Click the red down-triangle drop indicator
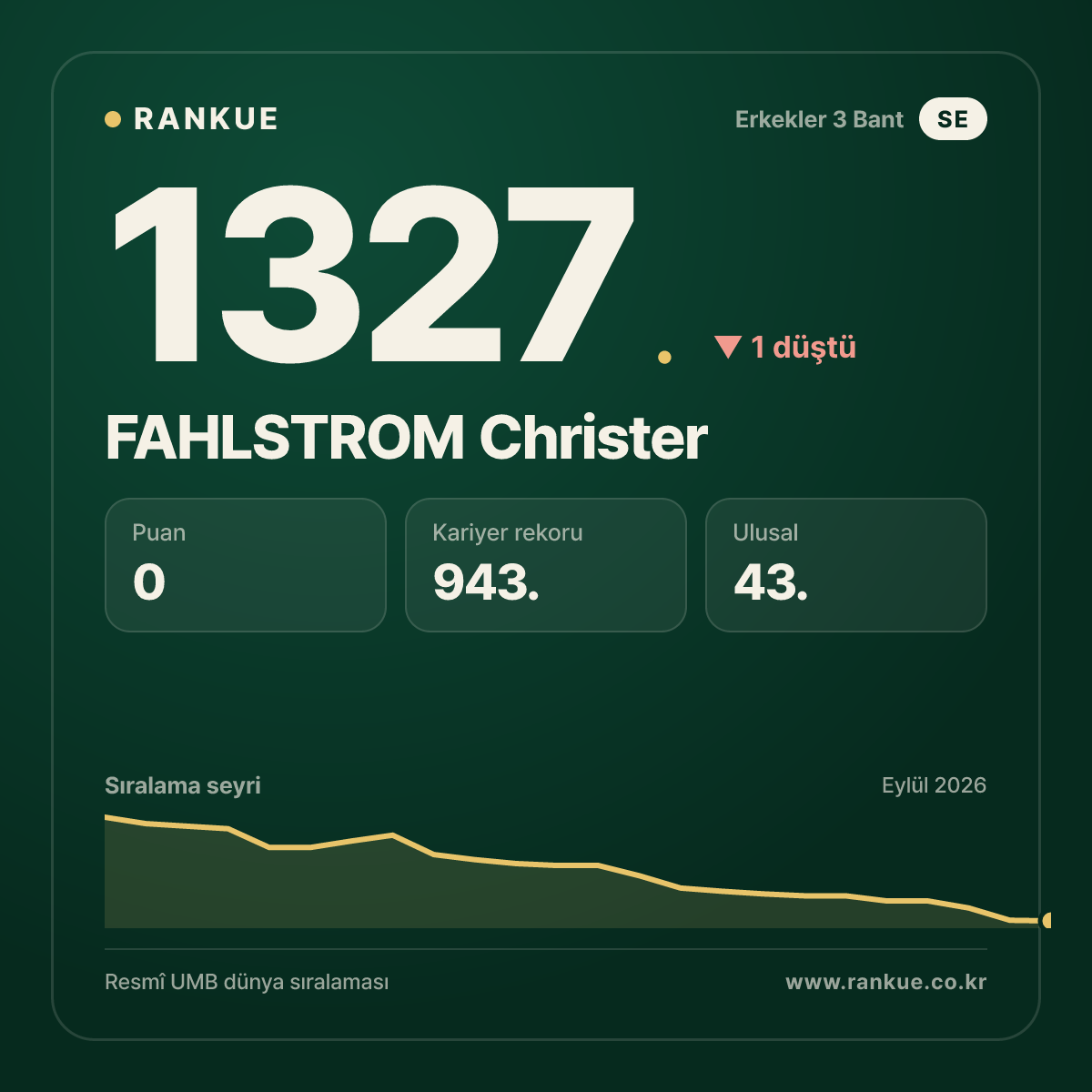The height and width of the screenshot is (1092, 1092). pos(728,347)
